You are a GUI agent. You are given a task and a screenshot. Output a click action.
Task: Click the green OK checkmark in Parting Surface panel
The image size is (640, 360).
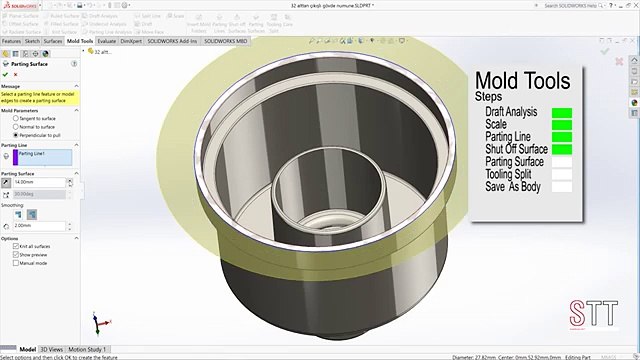point(5,74)
